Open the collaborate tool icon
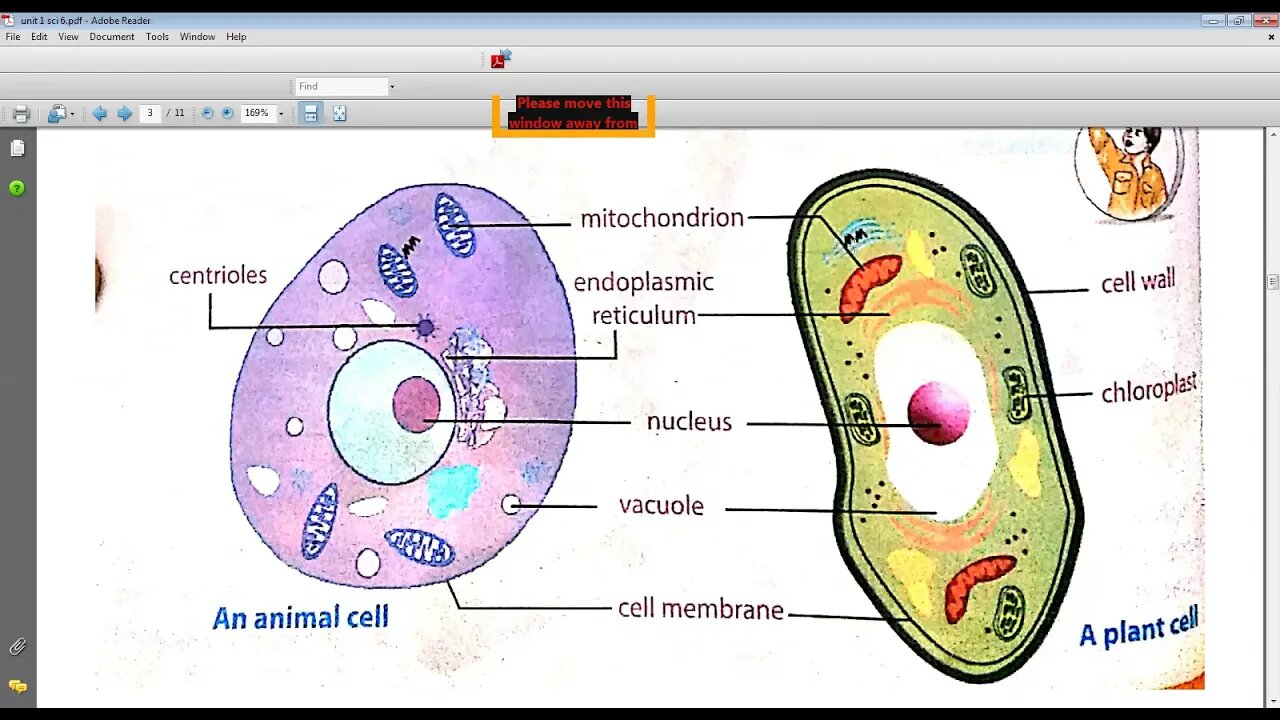Image resolution: width=1280 pixels, height=720 pixels. tap(57, 114)
